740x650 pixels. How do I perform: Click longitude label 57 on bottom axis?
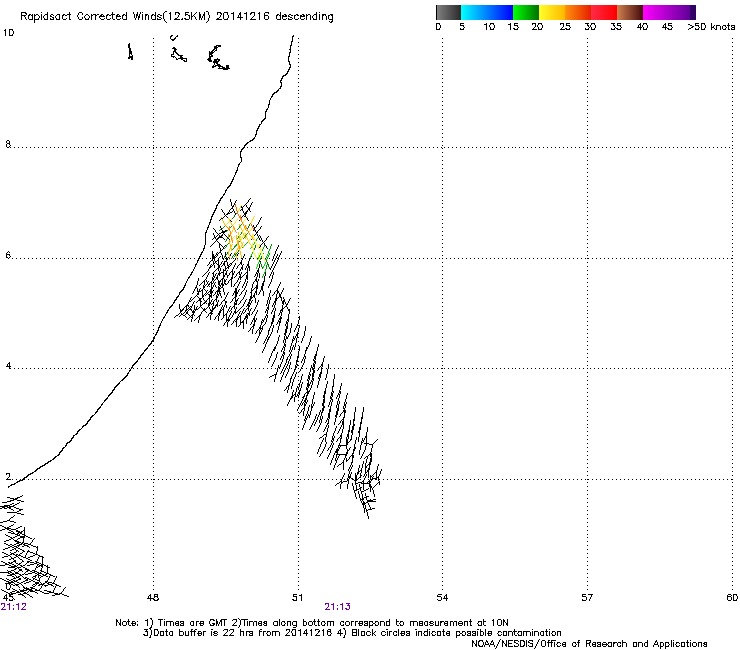587,598
